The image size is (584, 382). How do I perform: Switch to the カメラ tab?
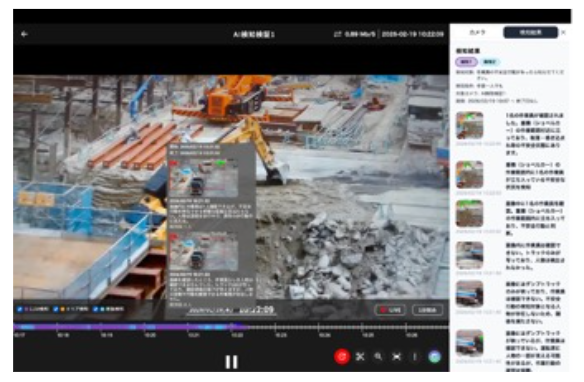point(477,33)
